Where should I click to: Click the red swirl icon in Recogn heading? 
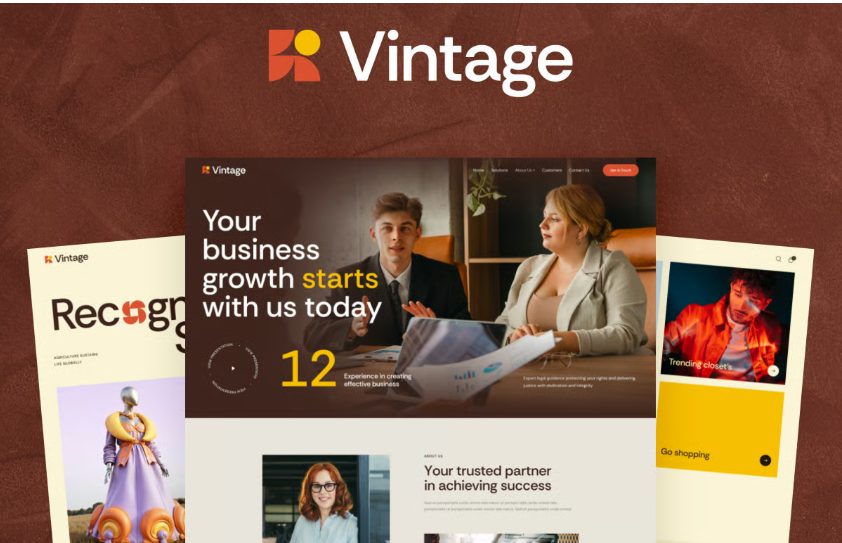pos(134,313)
